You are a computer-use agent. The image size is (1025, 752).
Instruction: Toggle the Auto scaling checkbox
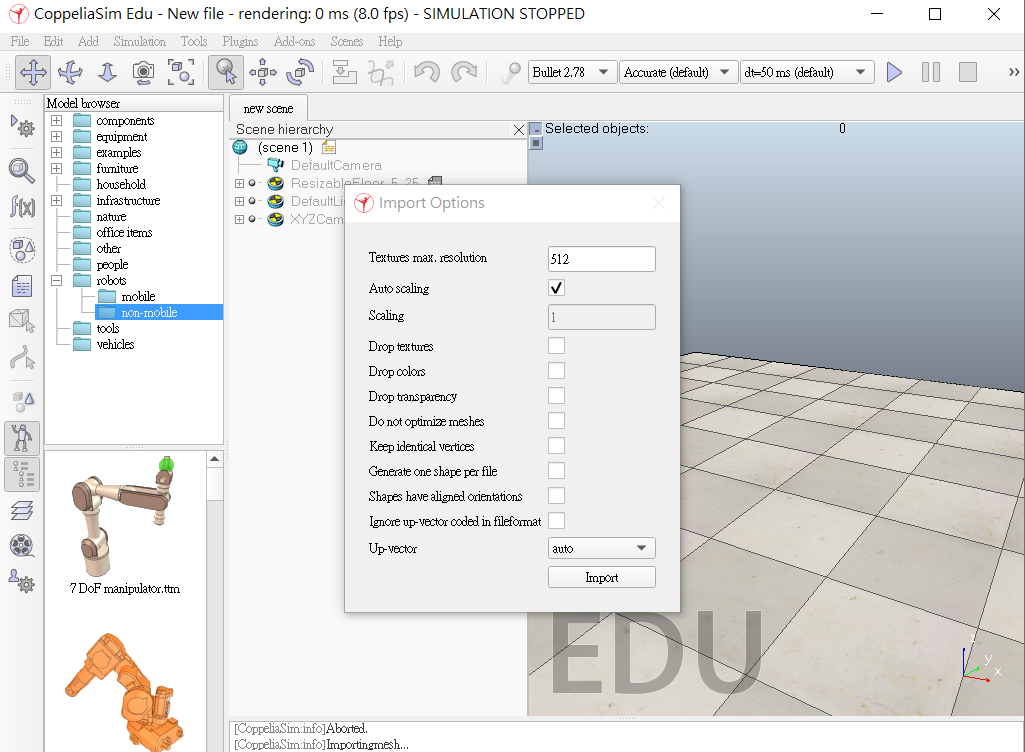tap(556, 288)
